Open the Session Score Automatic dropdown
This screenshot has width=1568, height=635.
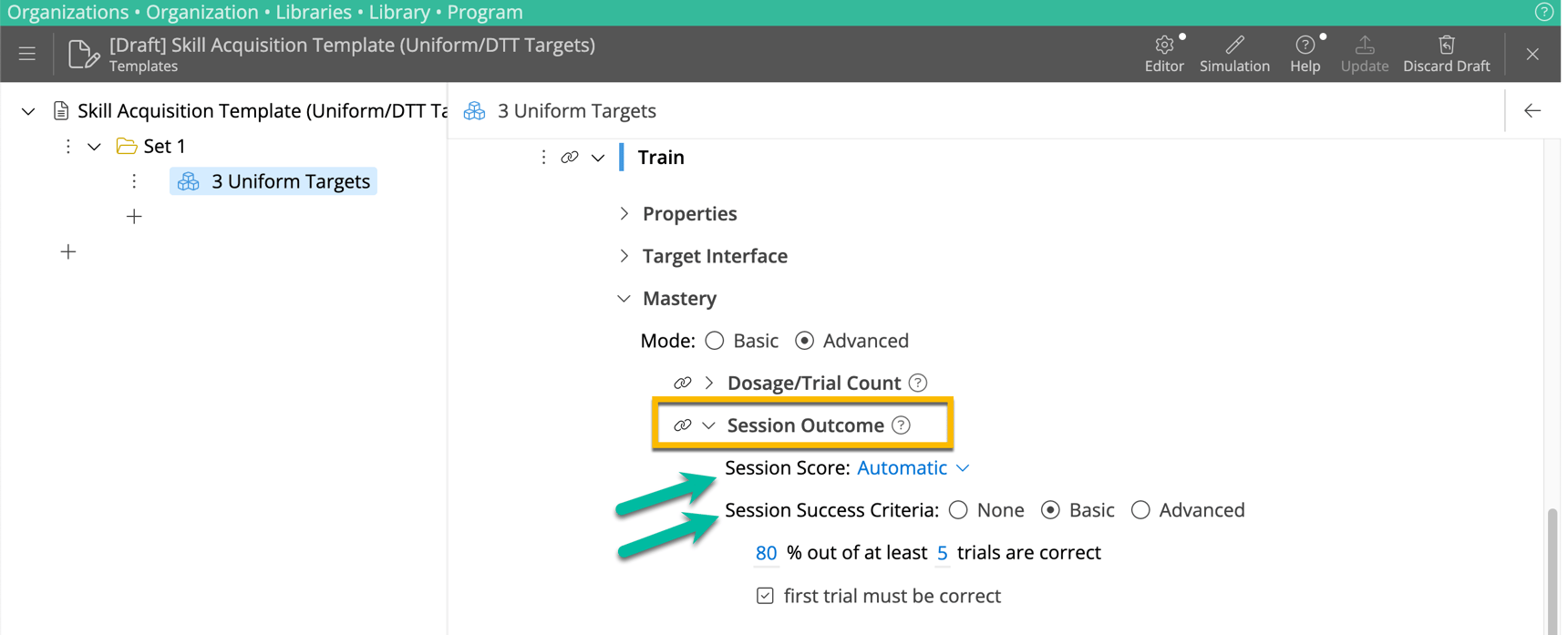(913, 467)
